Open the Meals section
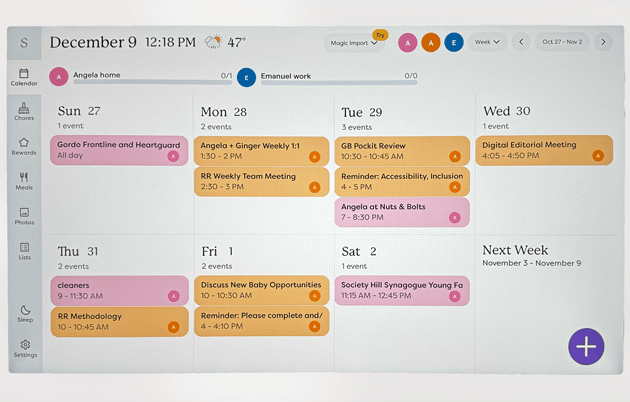630x402 pixels. click(x=24, y=181)
